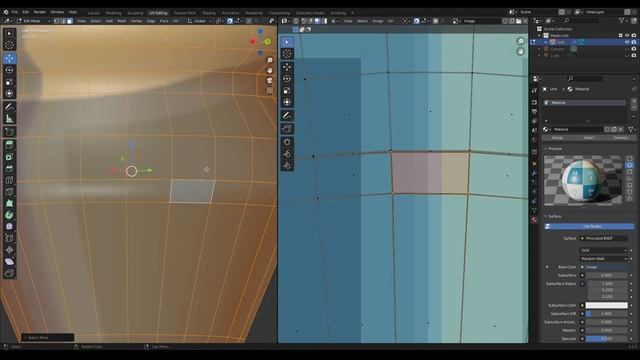Open the Mesh menu in 3D viewport header
The image size is (640, 360).
pyautogui.click(x=122, y=21)
